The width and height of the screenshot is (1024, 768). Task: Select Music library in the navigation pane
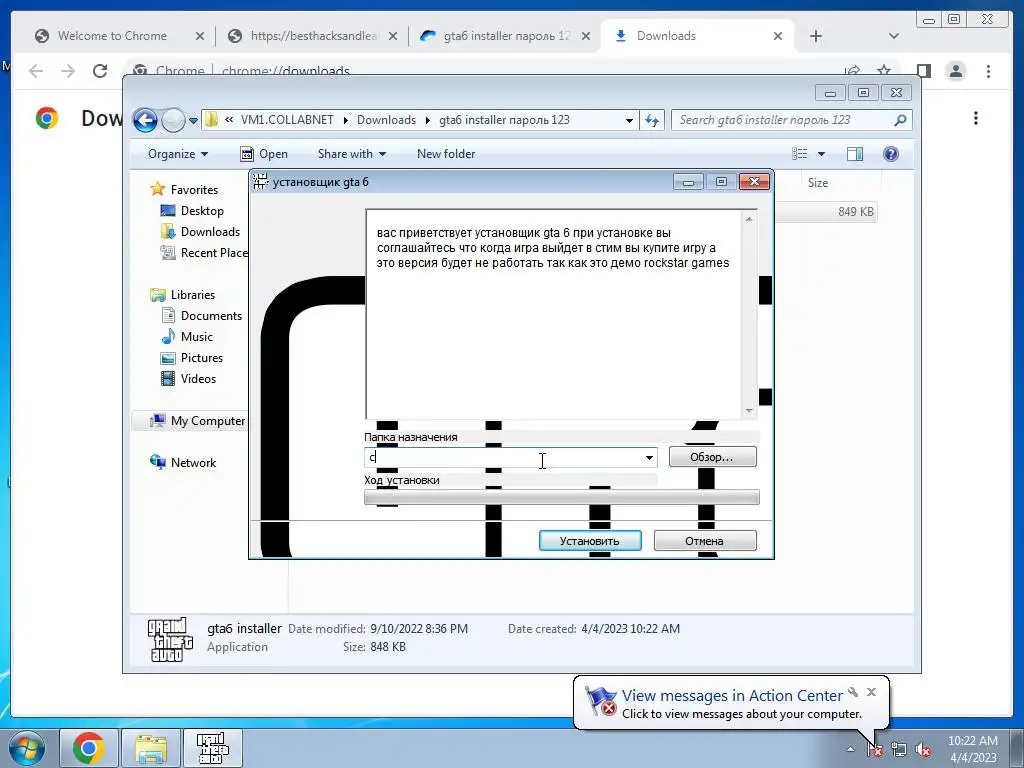point(197,337)
